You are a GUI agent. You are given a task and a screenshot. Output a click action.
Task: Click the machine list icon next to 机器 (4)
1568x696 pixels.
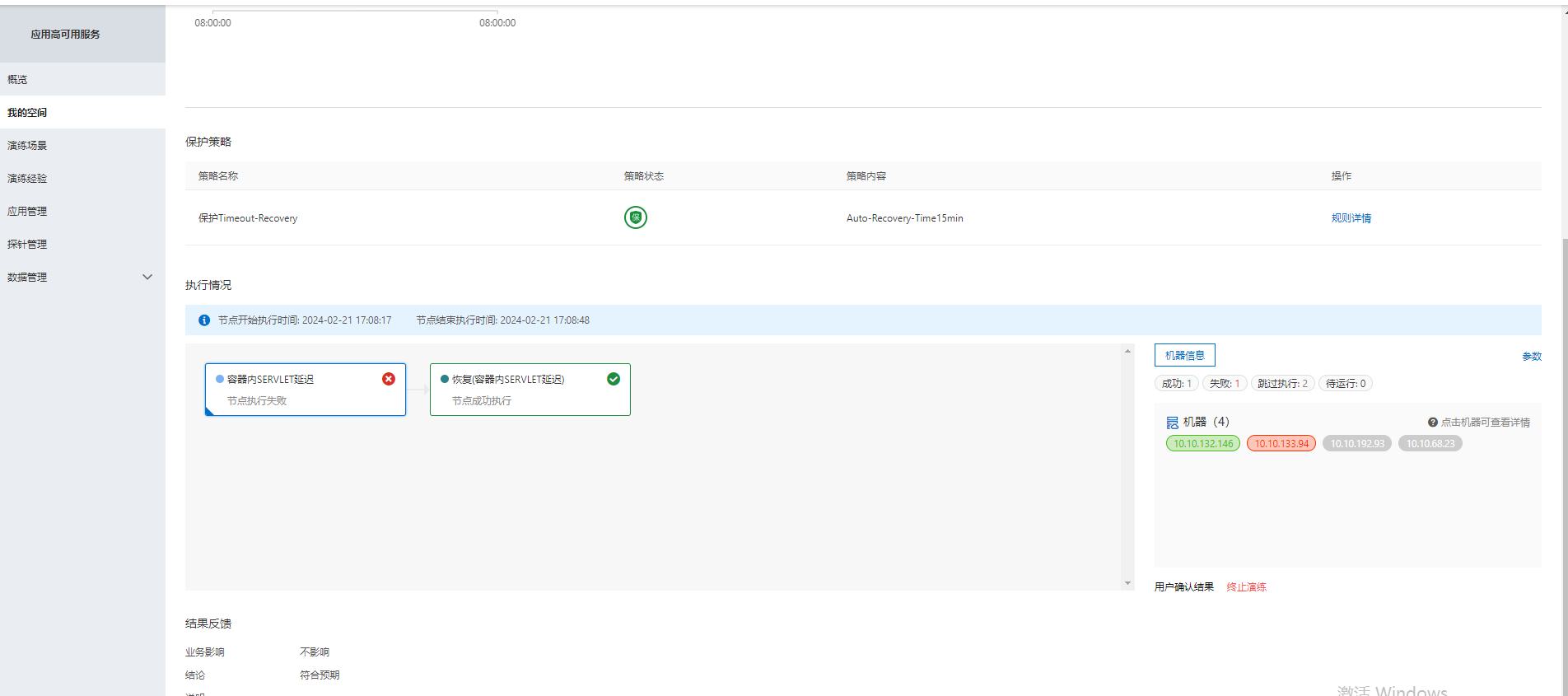tap(1173, 423)
